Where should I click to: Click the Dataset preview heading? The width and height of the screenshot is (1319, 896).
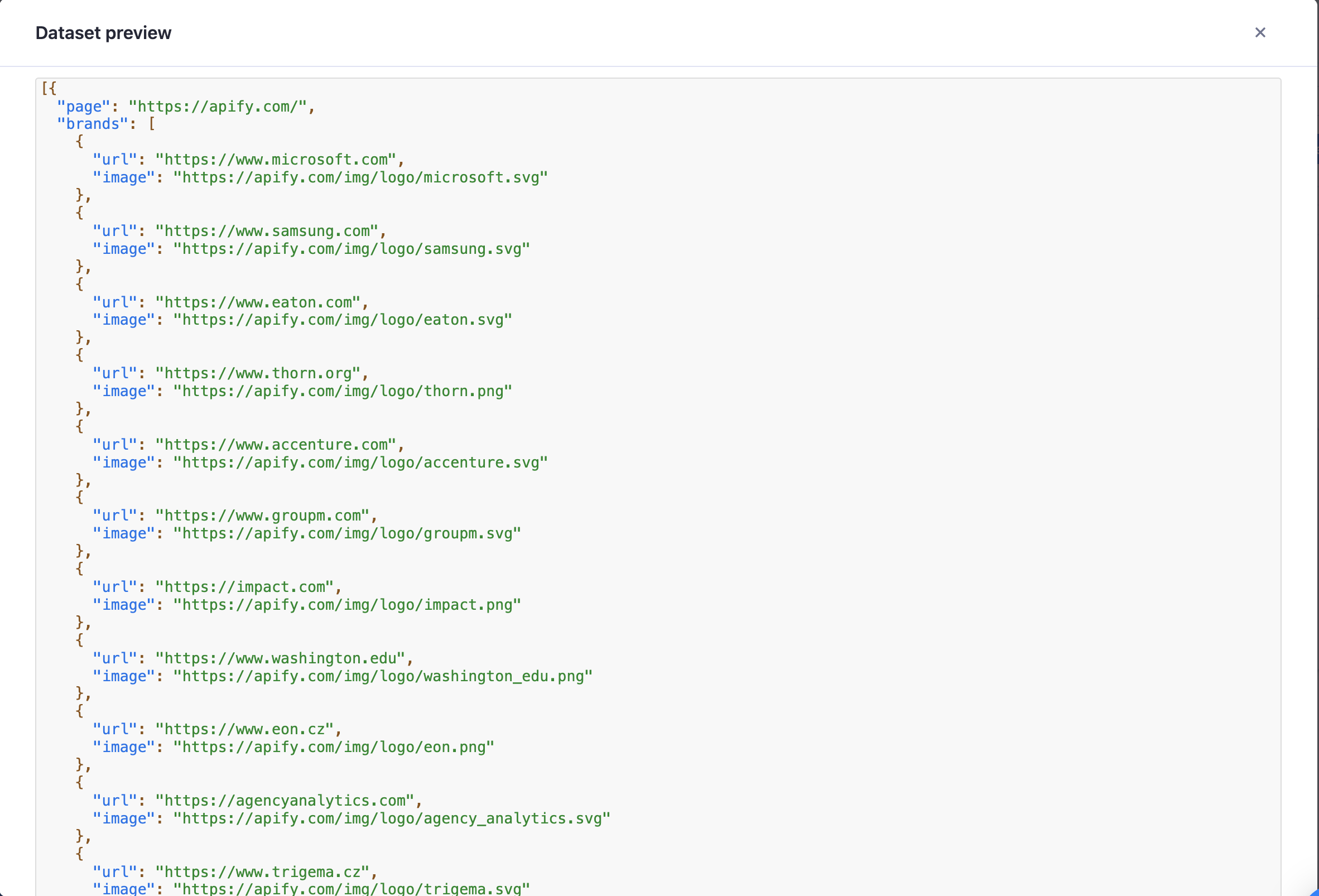coord(103,33)
